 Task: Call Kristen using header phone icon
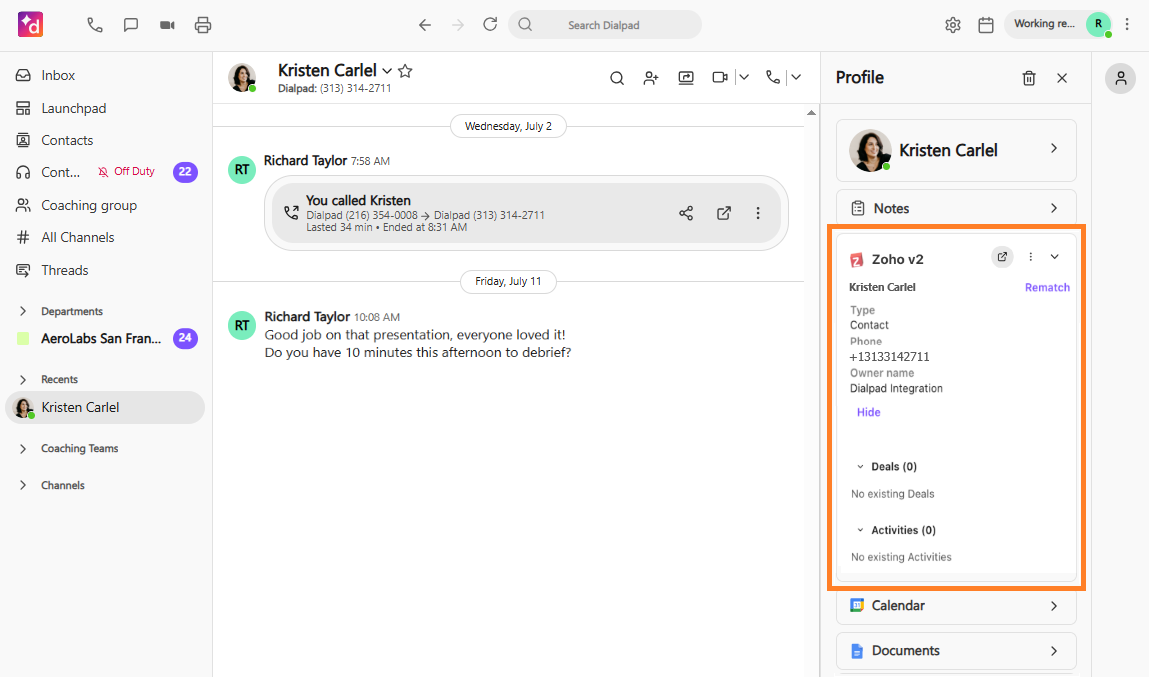(773, 77)
